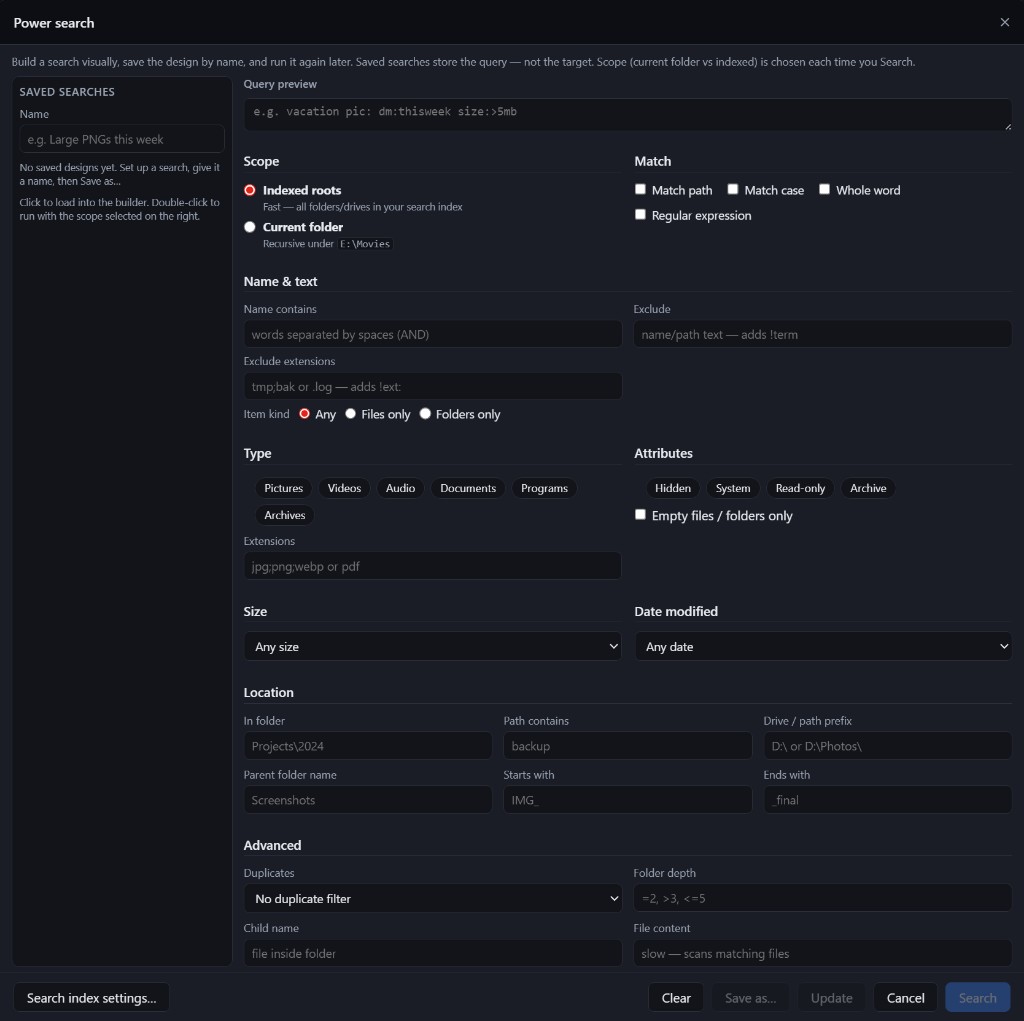
Task: Toggle the Programs type chip
Action: pyautogui.click(x=544, y=488)
